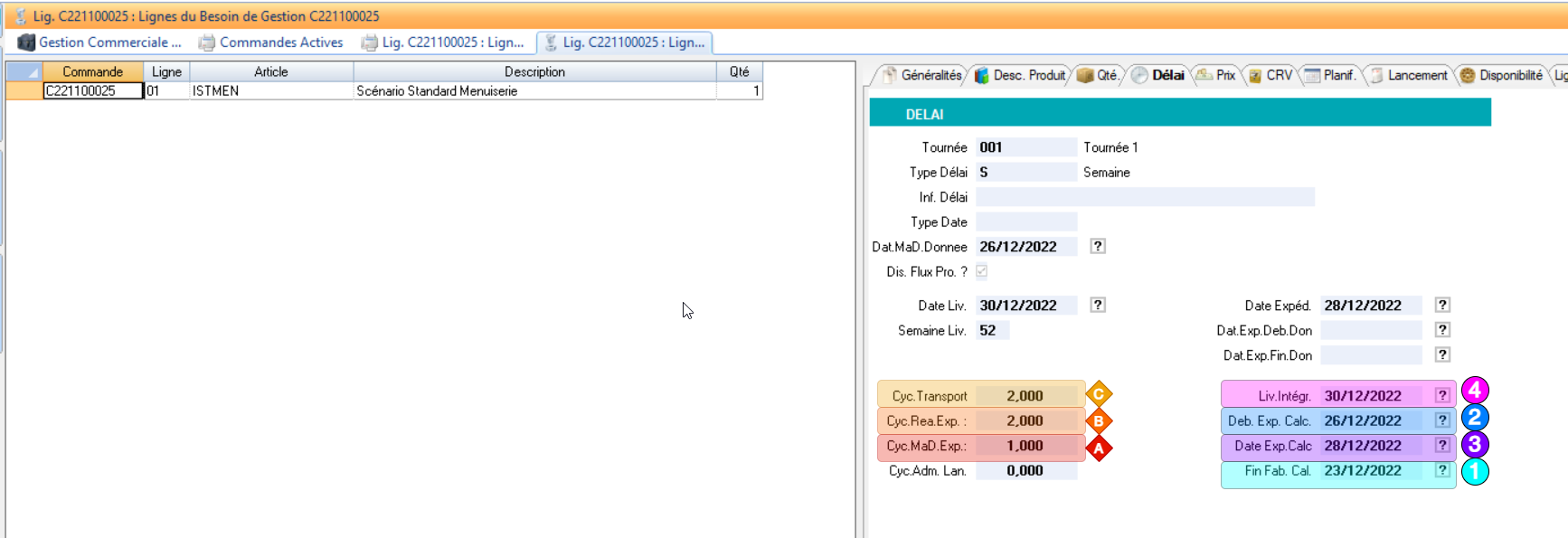Open date picker for Date Liv. field

point(1098,305)
